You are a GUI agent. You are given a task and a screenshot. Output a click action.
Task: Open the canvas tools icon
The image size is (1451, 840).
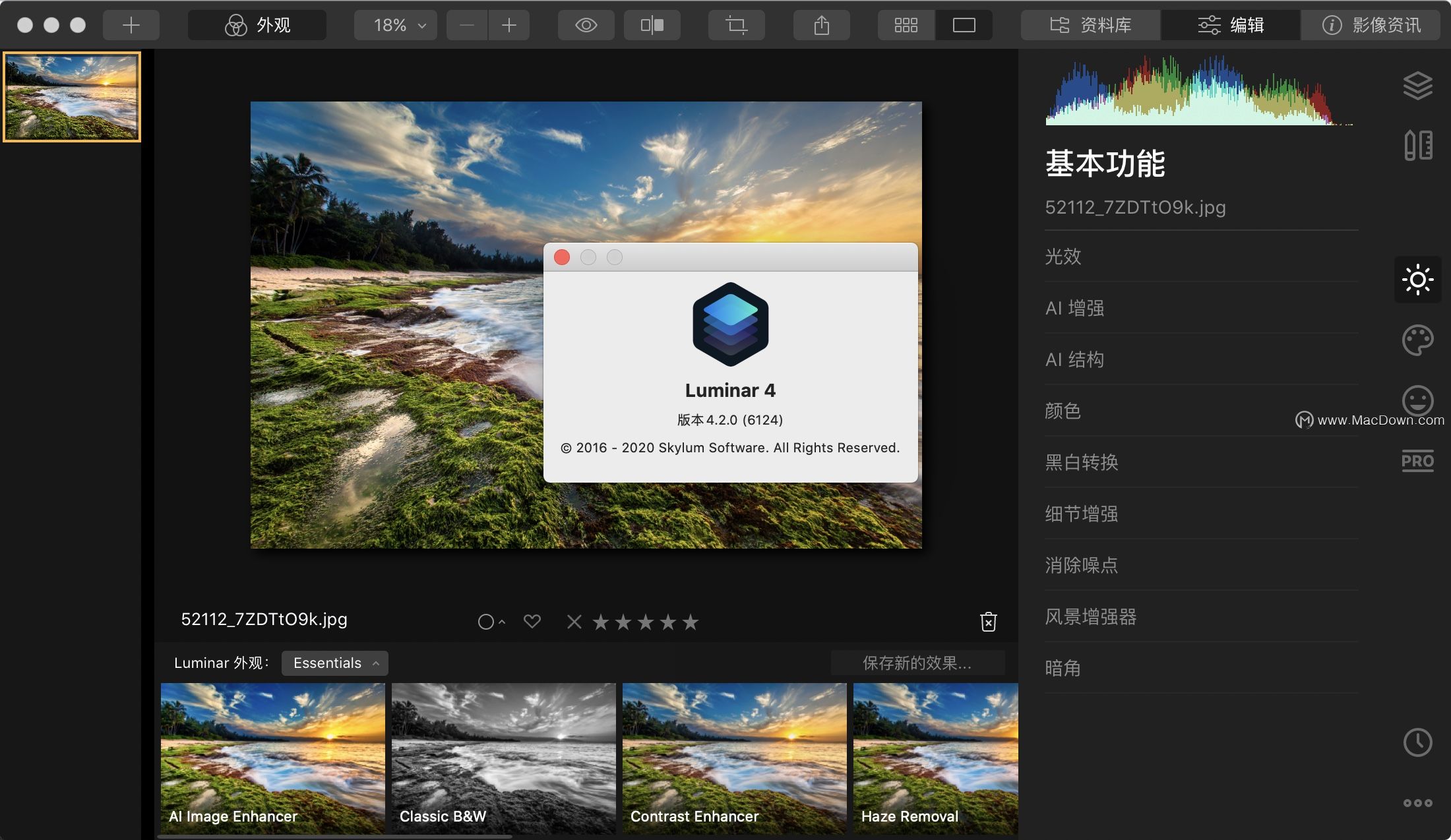pyautogui.click(x=1417, y=145)
